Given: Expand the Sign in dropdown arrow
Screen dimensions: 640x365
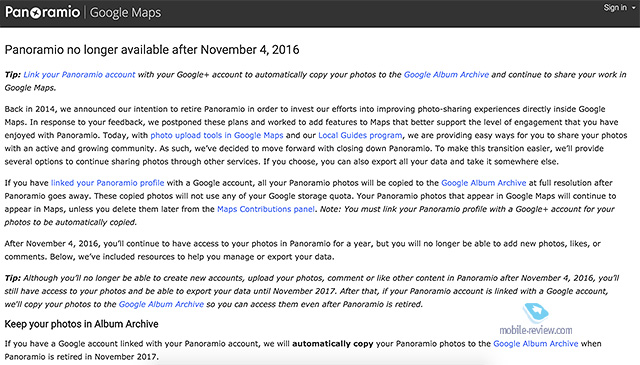Looking at the screenshot, I should 633,8.
